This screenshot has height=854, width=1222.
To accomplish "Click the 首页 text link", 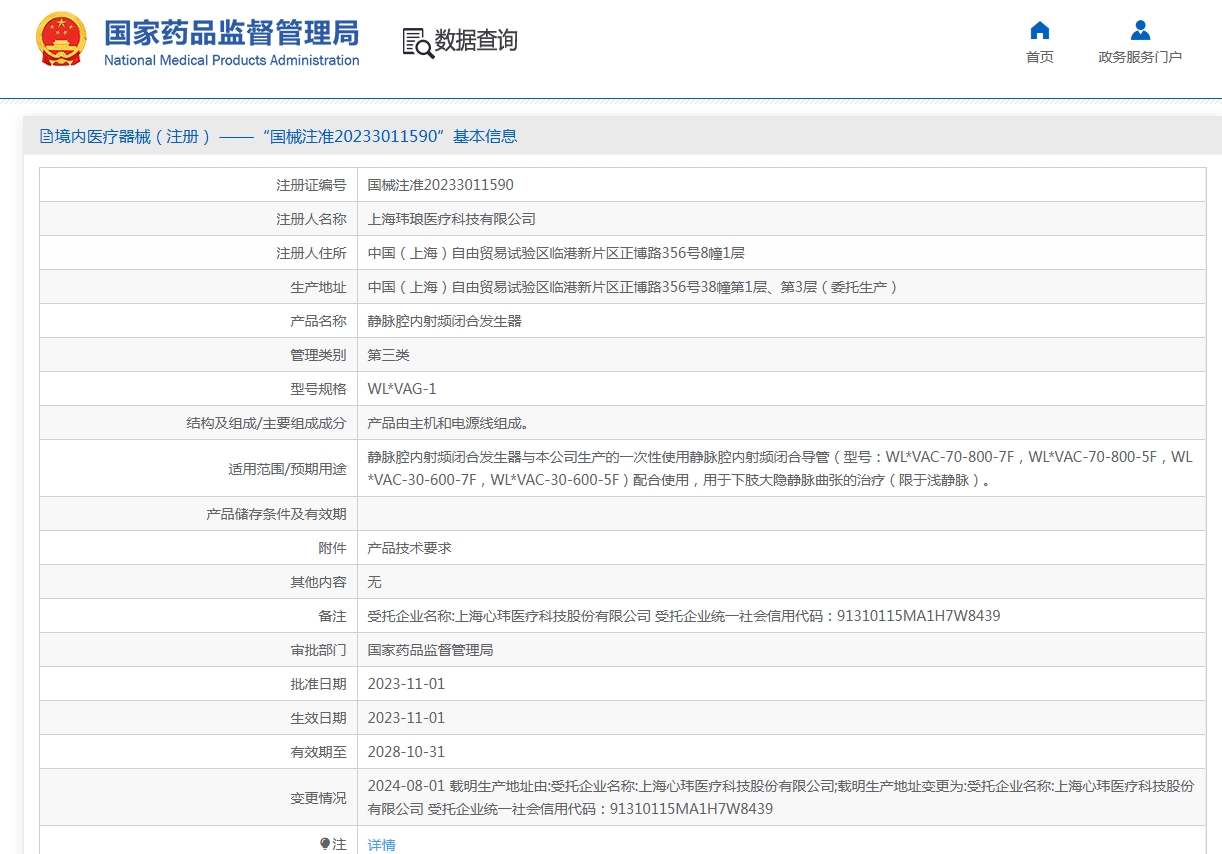I will click(1040, 57).
